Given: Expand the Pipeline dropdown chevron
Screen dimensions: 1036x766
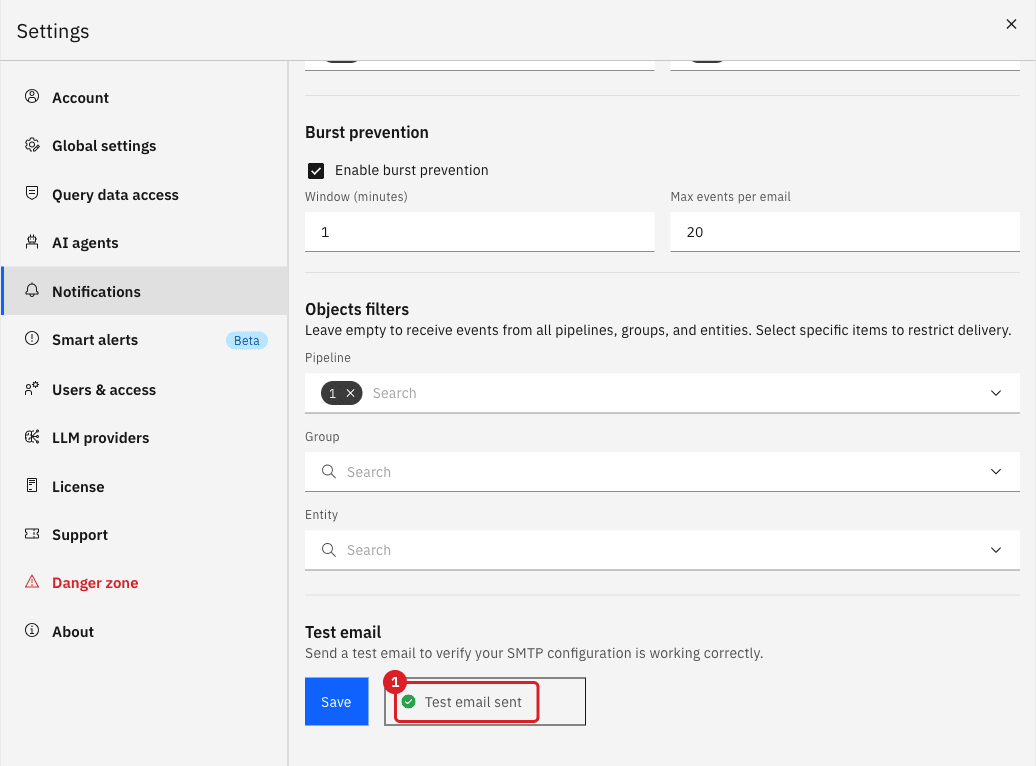Looking at the screenshot, I should click(x=996, y=393).
